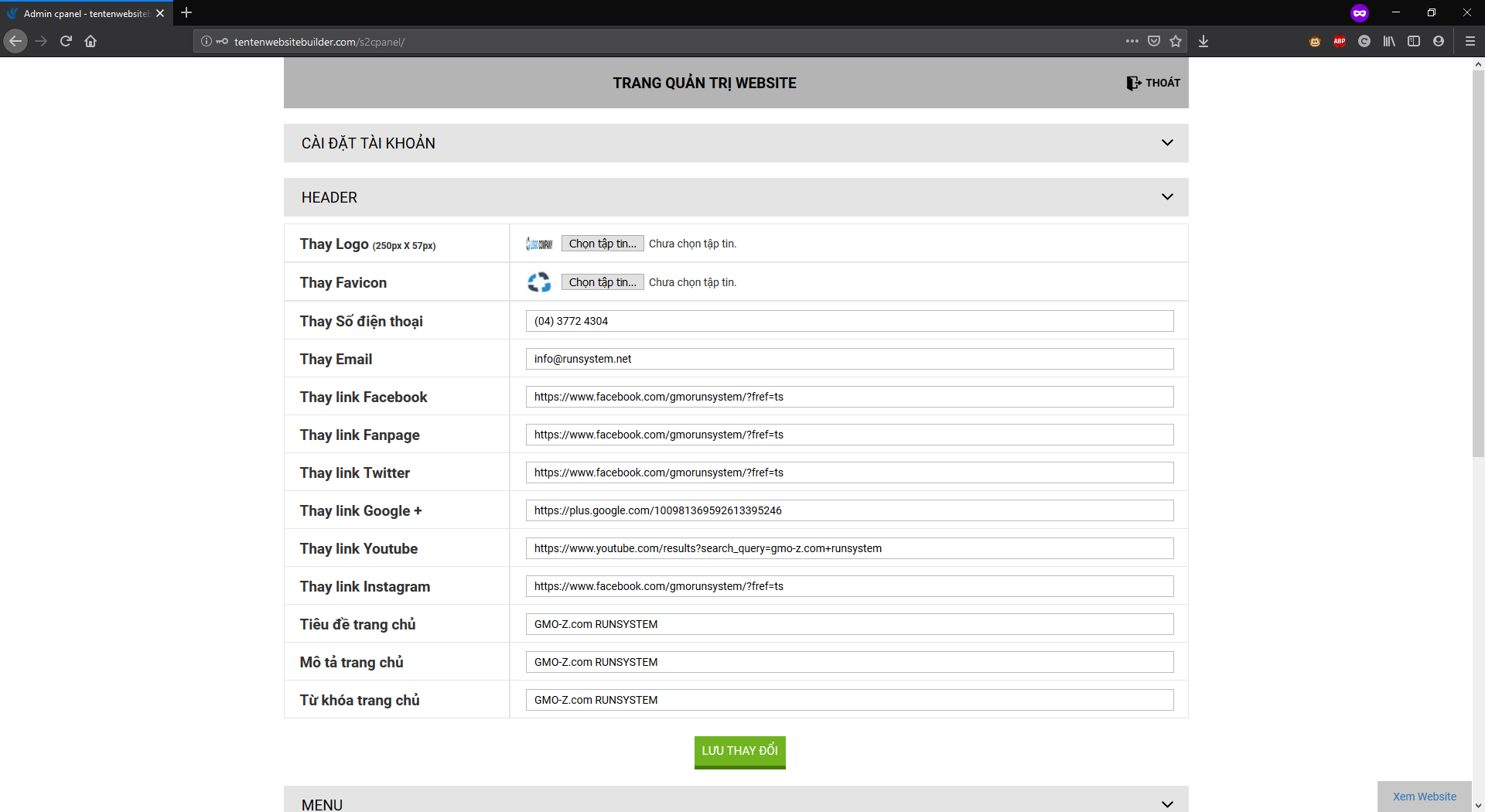Select the Admin cpanel browser tab
This screenshot has width=1485, height=812.
(x=87, y=13)
